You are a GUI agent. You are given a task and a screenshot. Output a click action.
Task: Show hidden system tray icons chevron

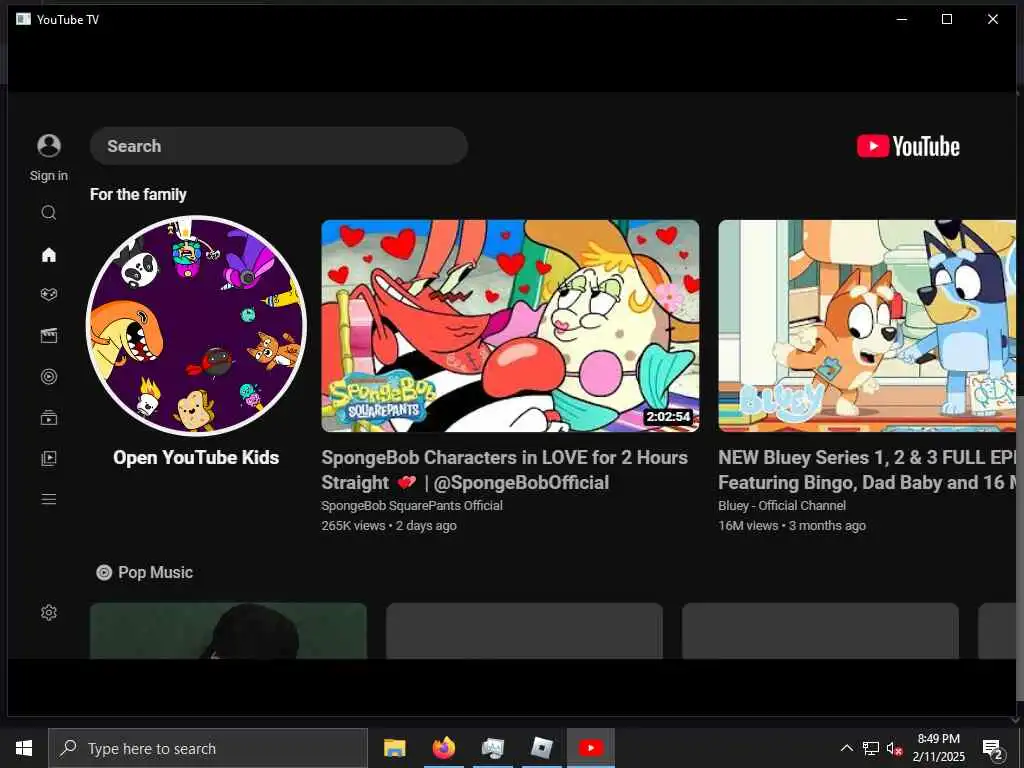(846, 748)
